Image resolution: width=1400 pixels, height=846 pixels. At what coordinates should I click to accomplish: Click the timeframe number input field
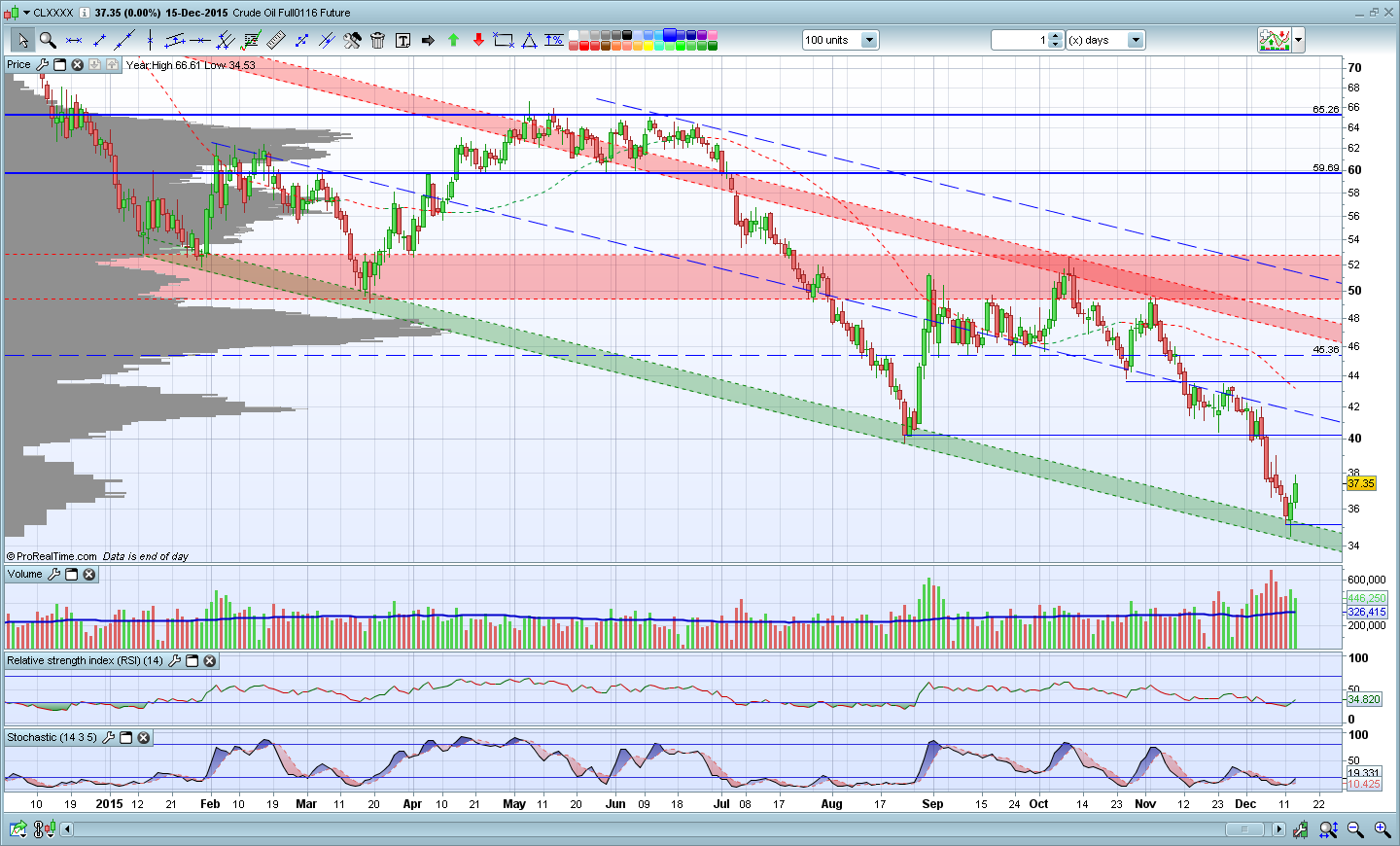click(1020, 40)
